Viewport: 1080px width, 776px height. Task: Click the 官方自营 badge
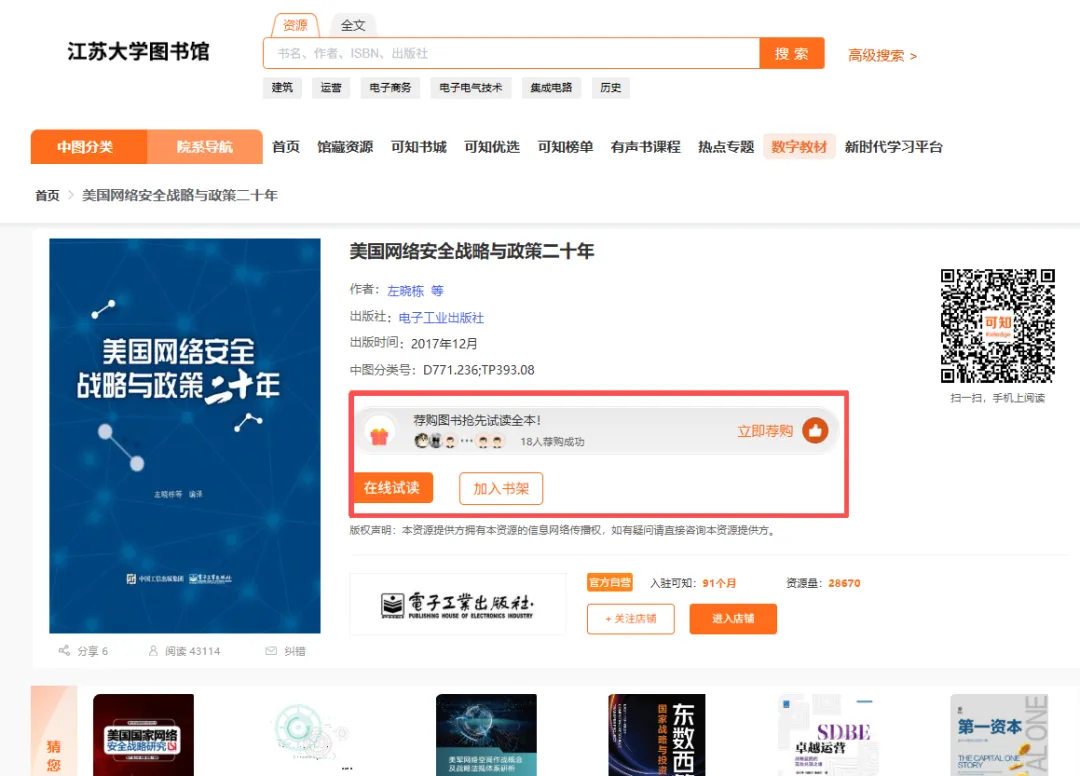tap(610, 583)
